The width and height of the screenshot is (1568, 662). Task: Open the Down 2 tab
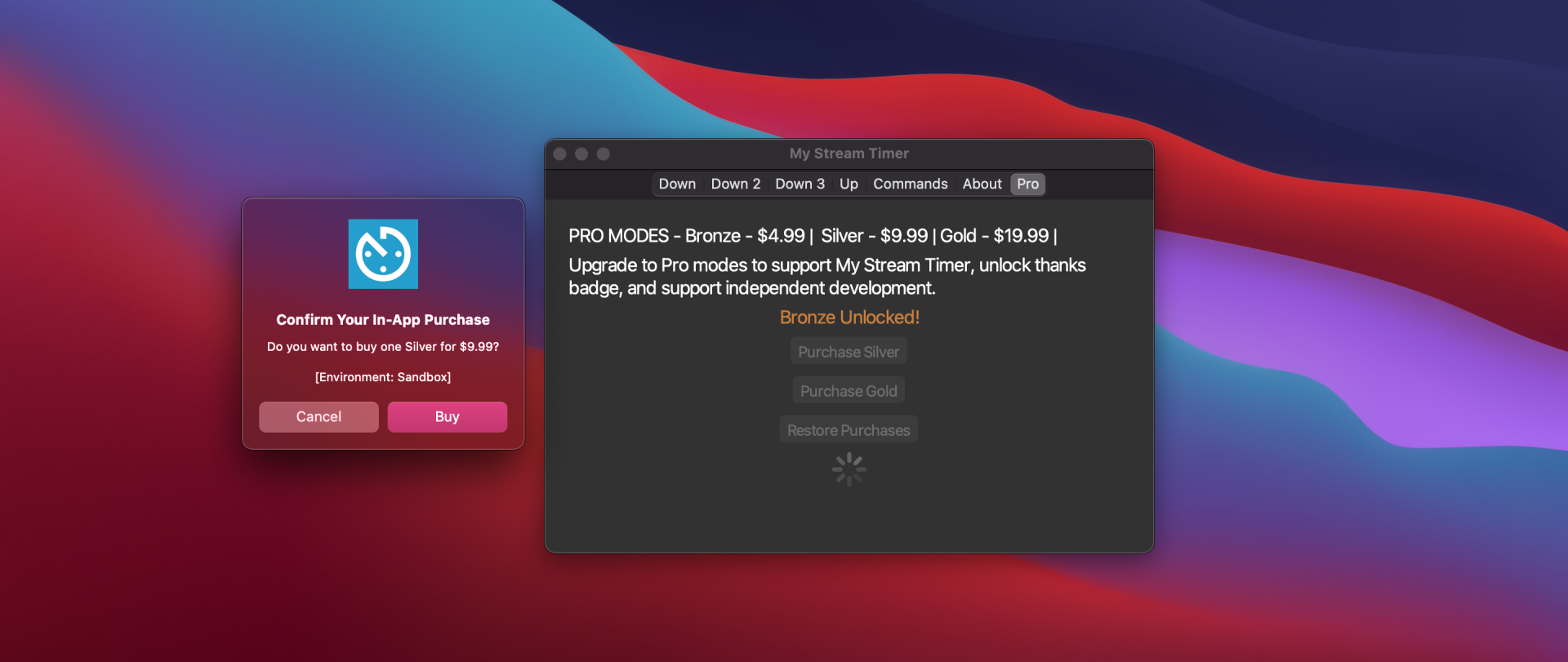tap(736, 184)
